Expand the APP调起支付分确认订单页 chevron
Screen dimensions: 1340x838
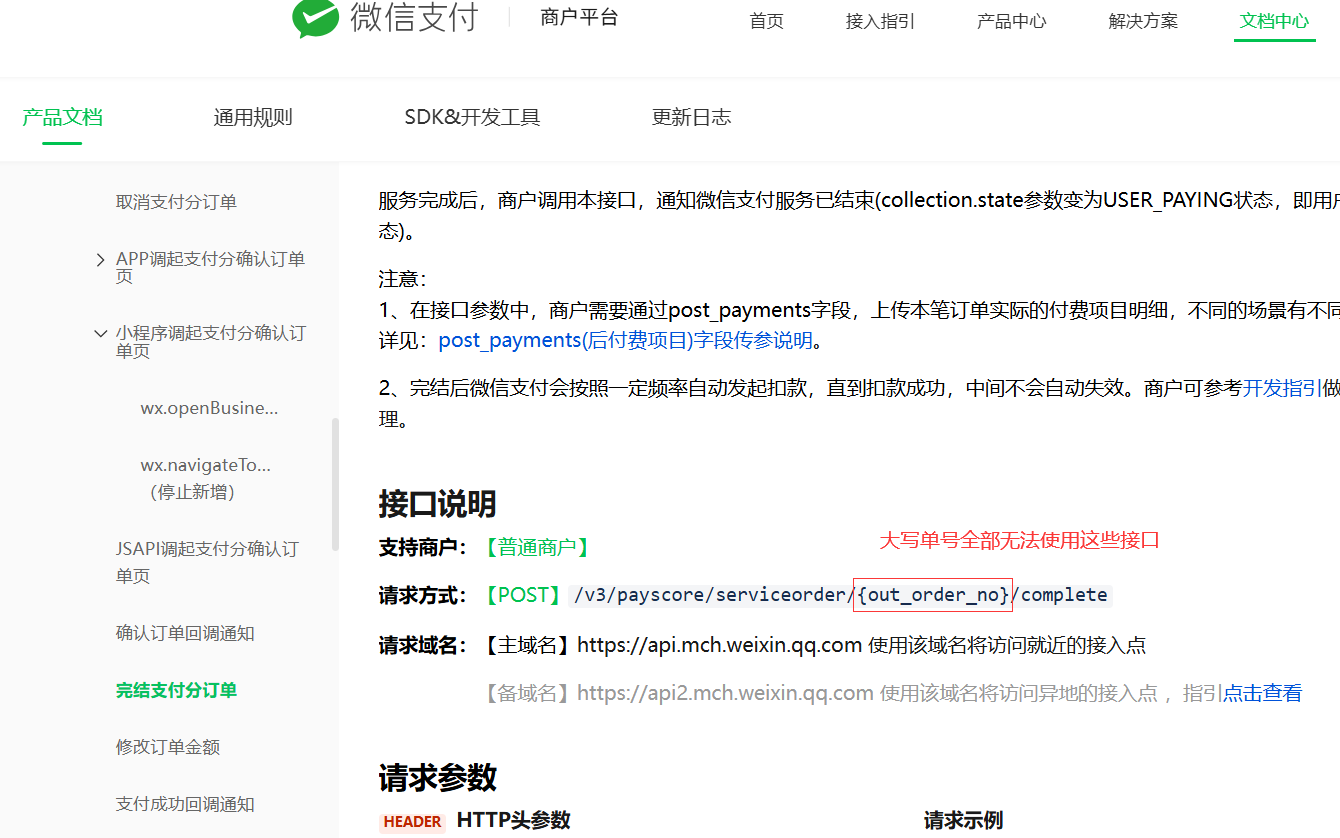[100, 260]
